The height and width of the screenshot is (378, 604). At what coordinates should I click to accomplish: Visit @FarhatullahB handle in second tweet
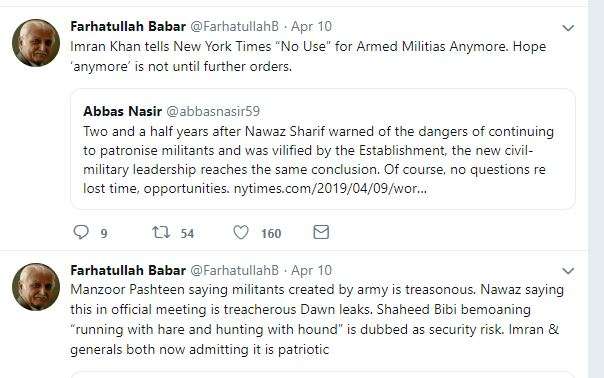(x=235, y=270)
